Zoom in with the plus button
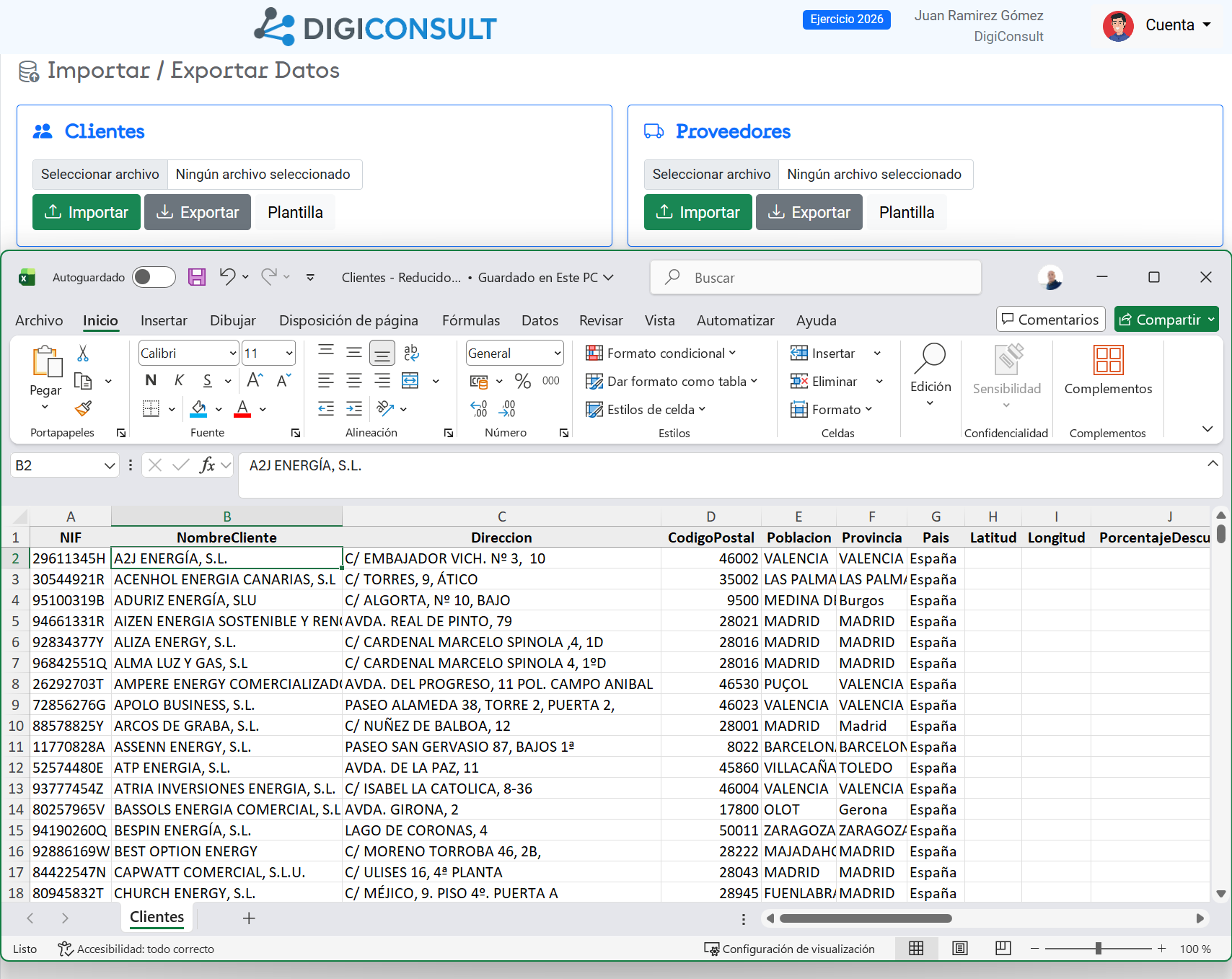 [x=1161, y=948]
